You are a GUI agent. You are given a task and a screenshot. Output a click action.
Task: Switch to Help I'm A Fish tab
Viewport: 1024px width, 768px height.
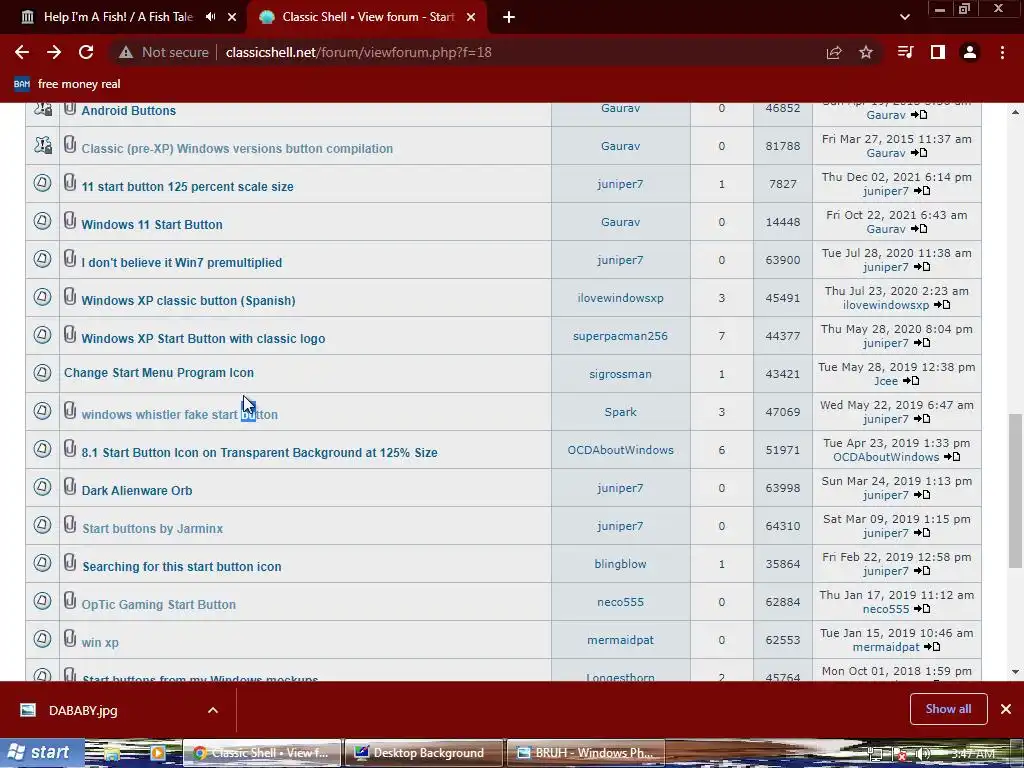pos(118,17)
